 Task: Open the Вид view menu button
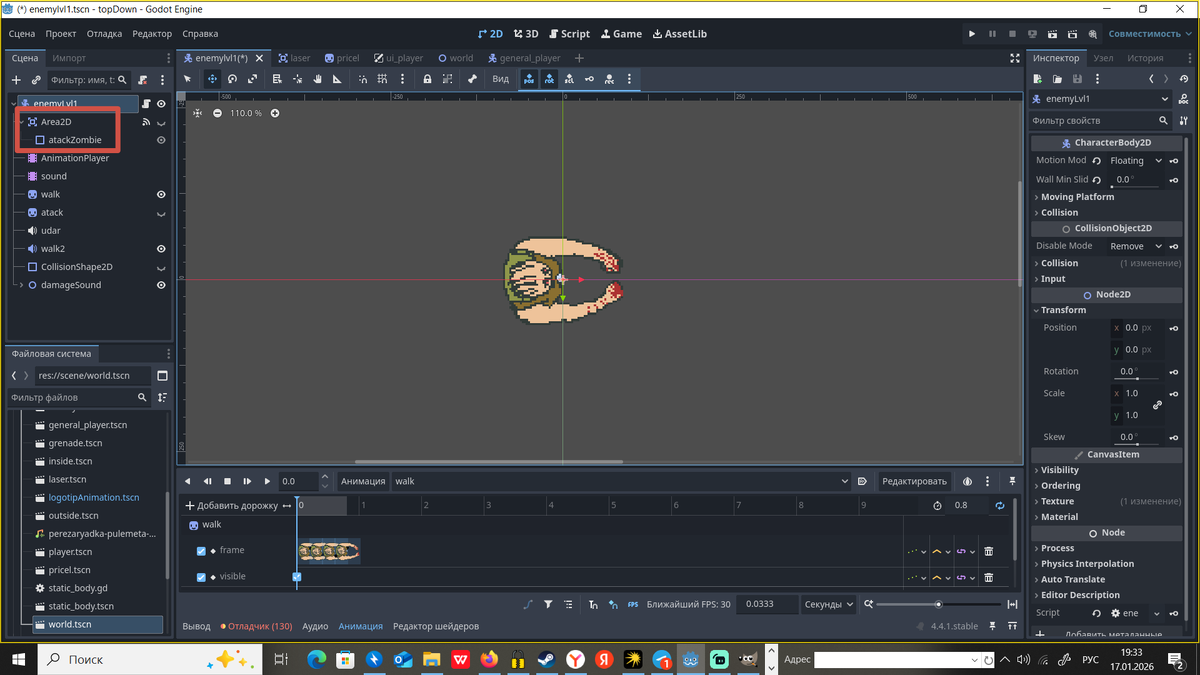click(501, 79)
